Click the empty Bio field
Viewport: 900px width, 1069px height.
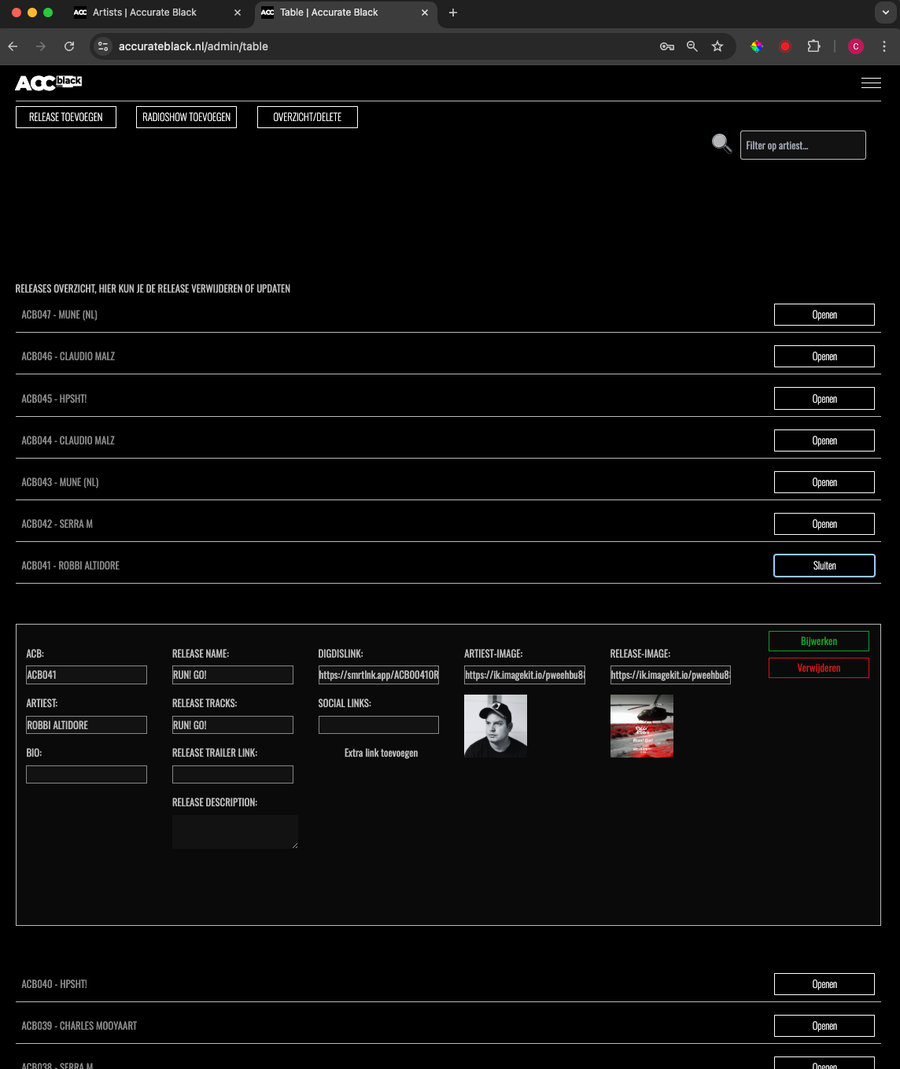(x=87, y=774)
